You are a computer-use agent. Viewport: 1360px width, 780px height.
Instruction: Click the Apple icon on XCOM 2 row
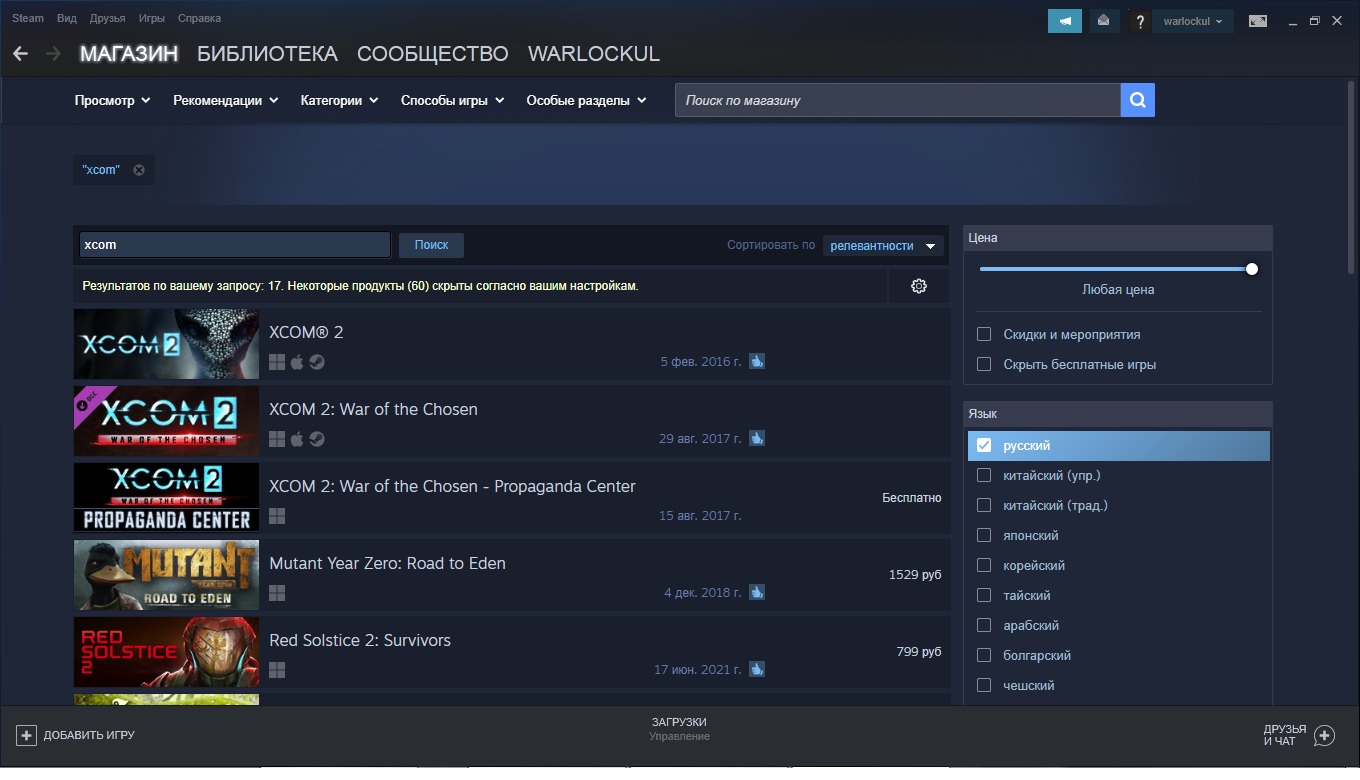click(297, 362)
